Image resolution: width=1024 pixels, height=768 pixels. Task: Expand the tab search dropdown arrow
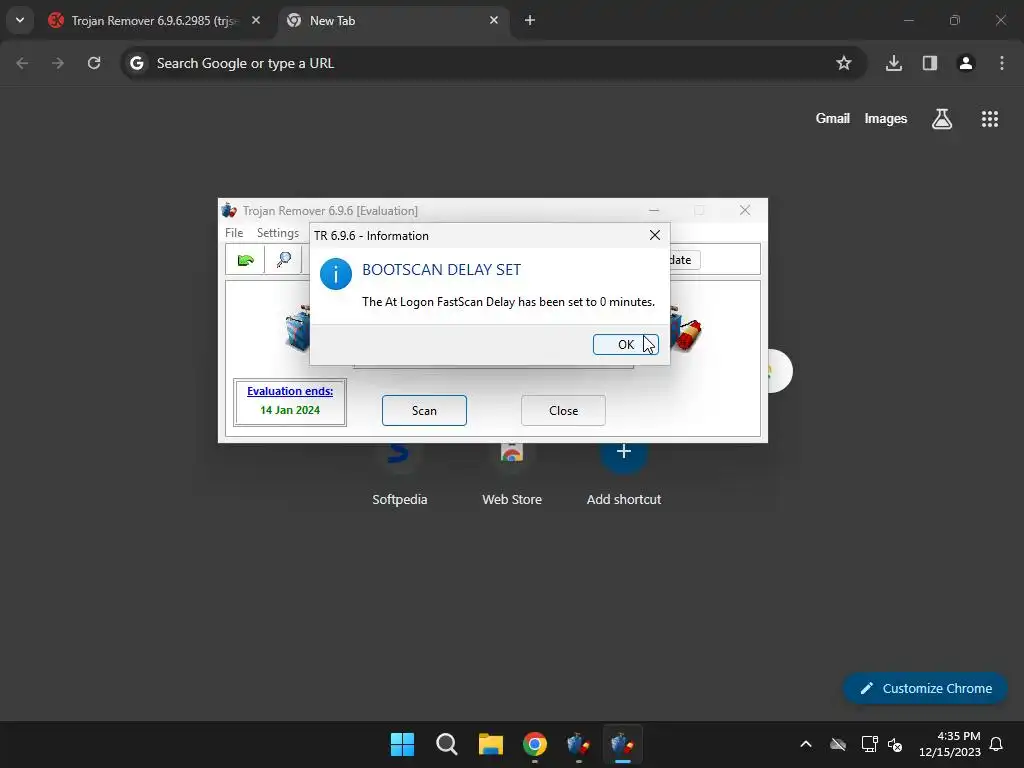coord(20,20)
